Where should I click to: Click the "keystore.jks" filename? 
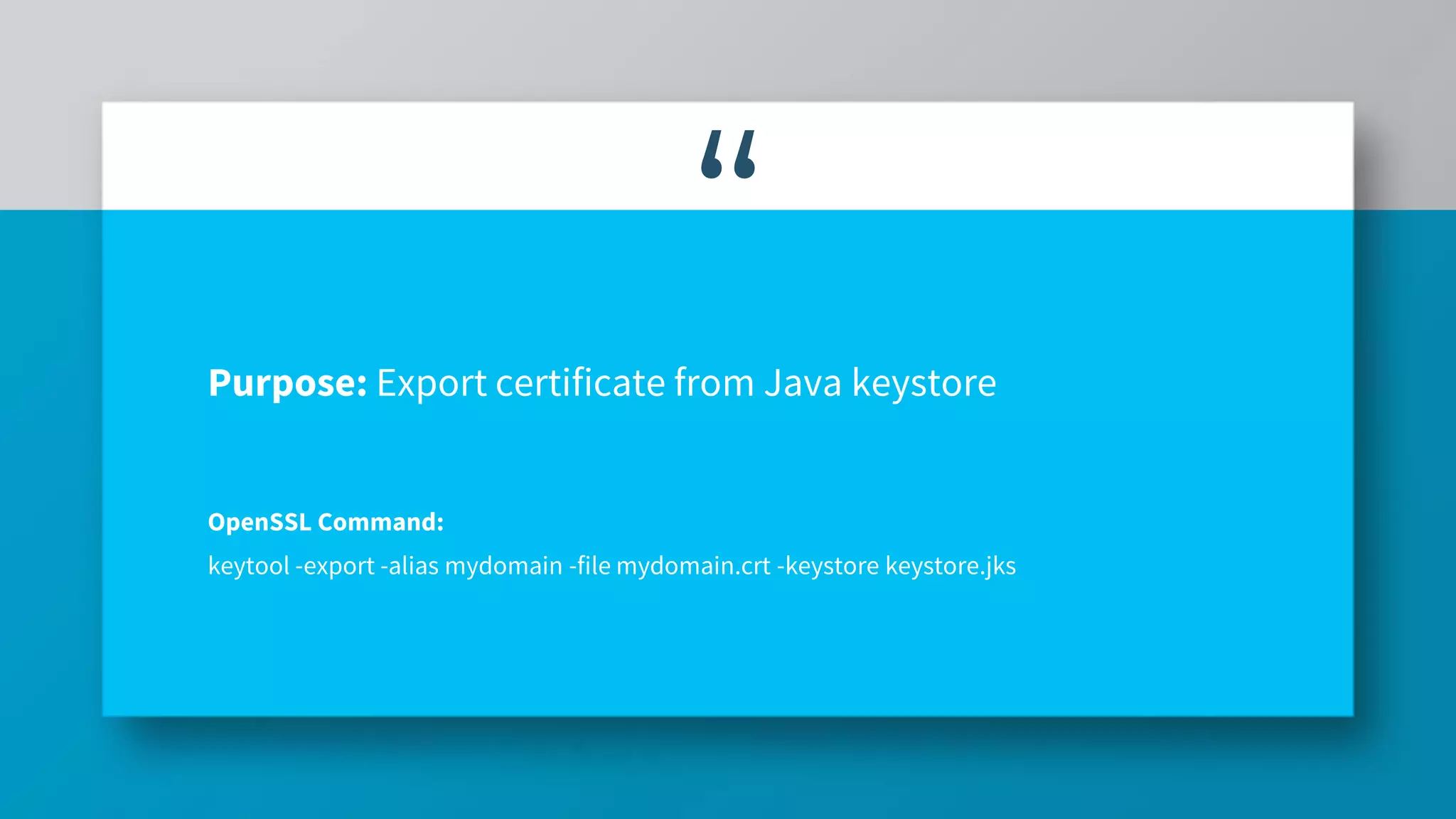tap(951, 566)
